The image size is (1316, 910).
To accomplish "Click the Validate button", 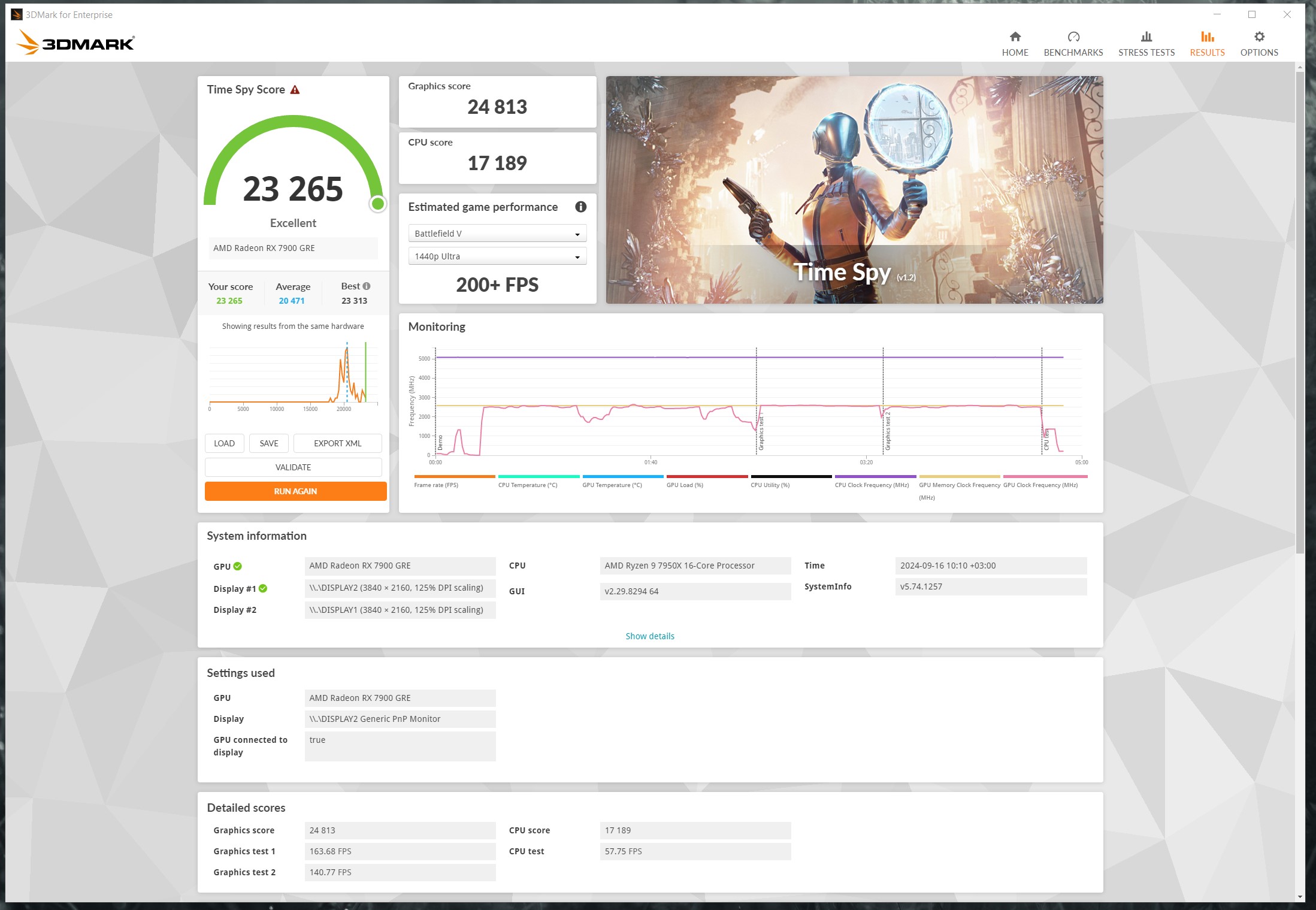I will pyautogui.click(x=293, y=467).
